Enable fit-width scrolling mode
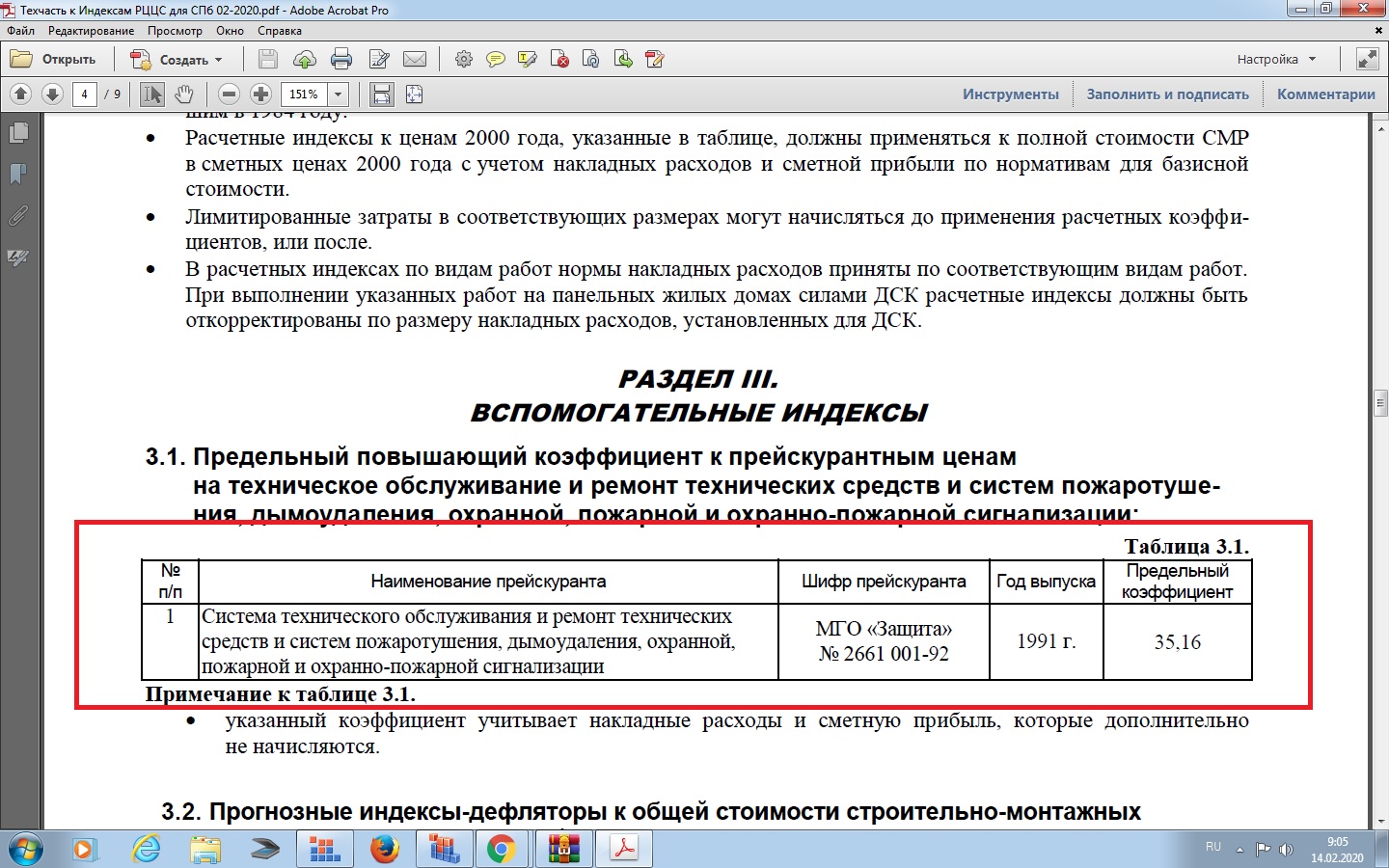1389x868 pixels. [x=382, y=95]
